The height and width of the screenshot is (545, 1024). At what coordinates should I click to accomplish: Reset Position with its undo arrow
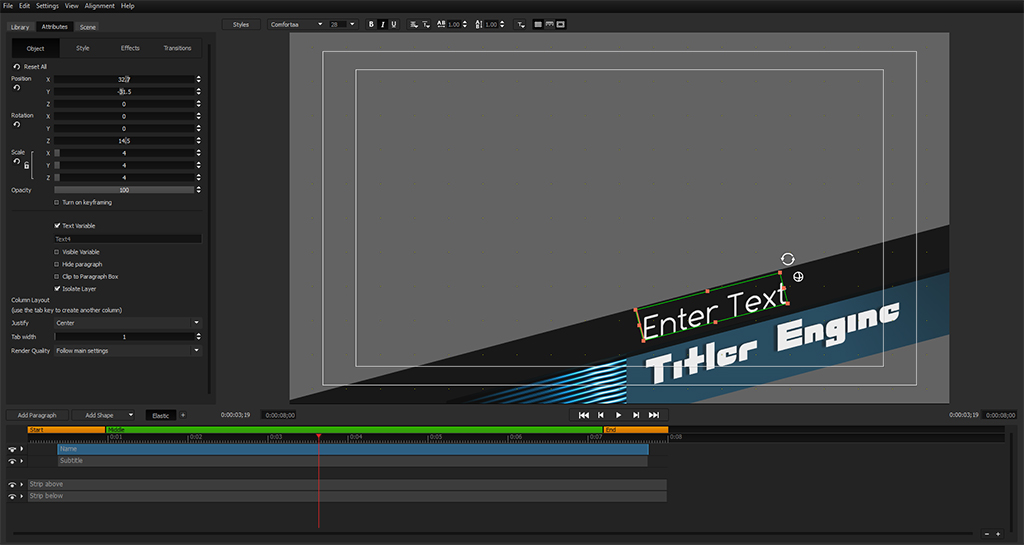click(x=16, y=87)
